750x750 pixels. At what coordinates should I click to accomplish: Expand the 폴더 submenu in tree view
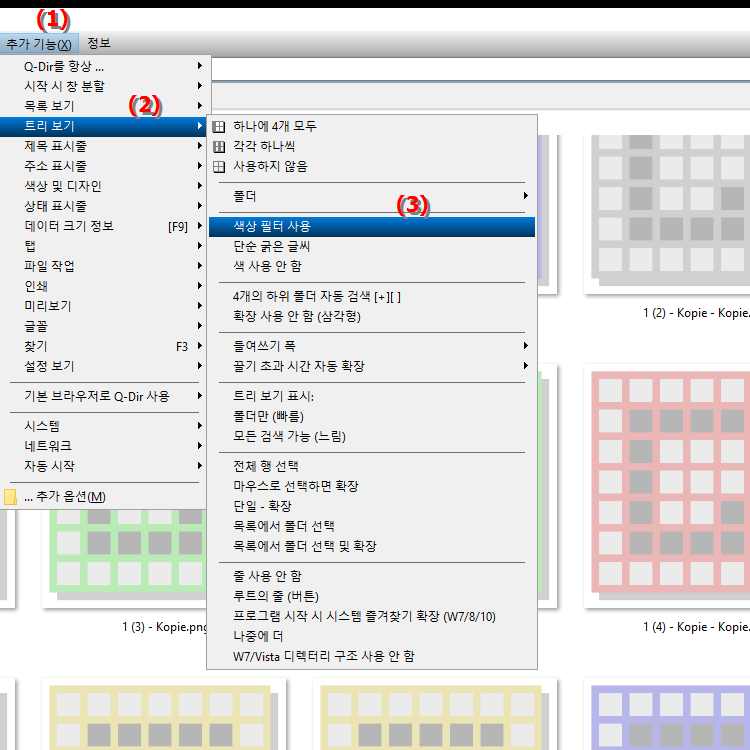click(372, 197)
